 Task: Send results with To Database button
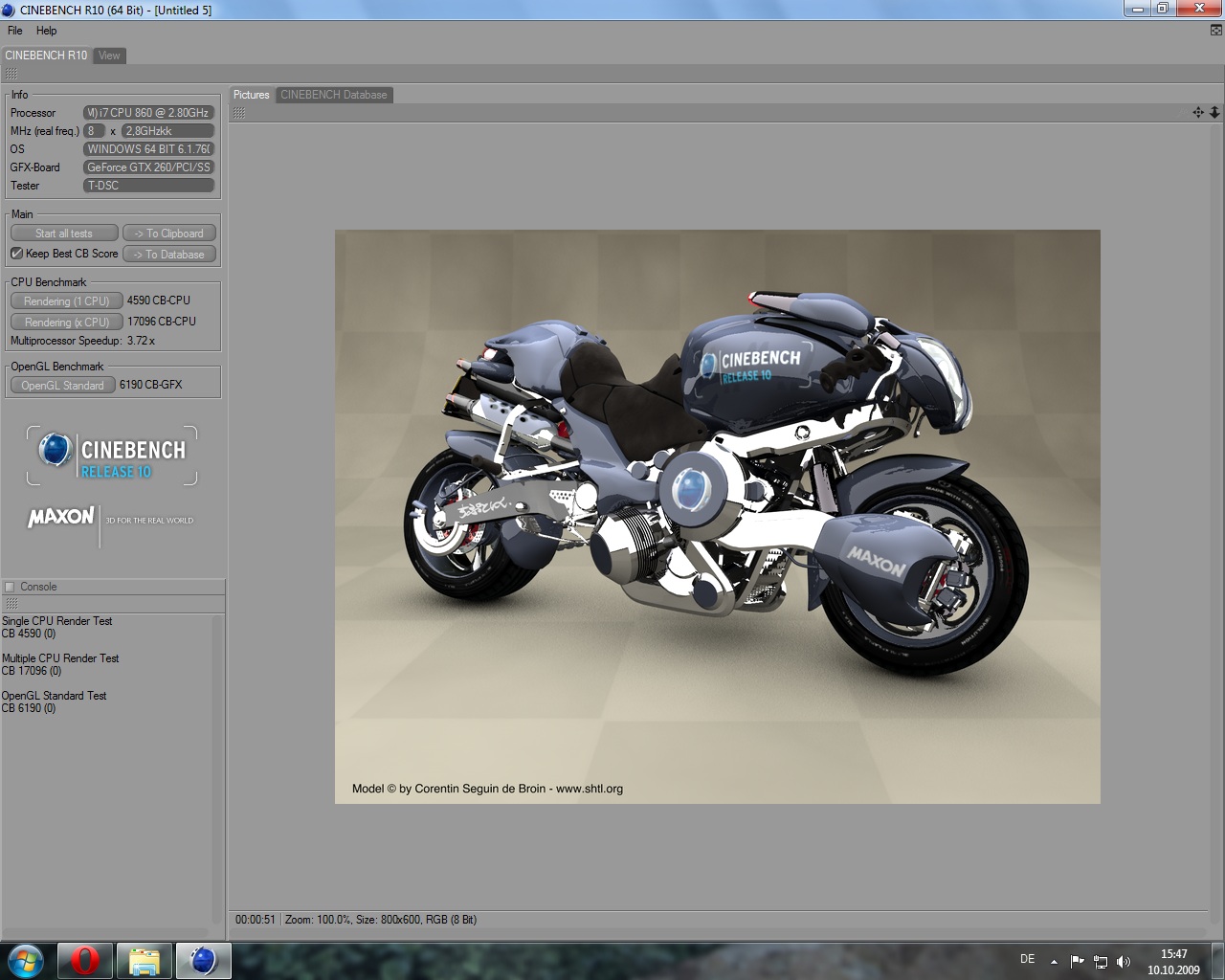pos(169,255)
